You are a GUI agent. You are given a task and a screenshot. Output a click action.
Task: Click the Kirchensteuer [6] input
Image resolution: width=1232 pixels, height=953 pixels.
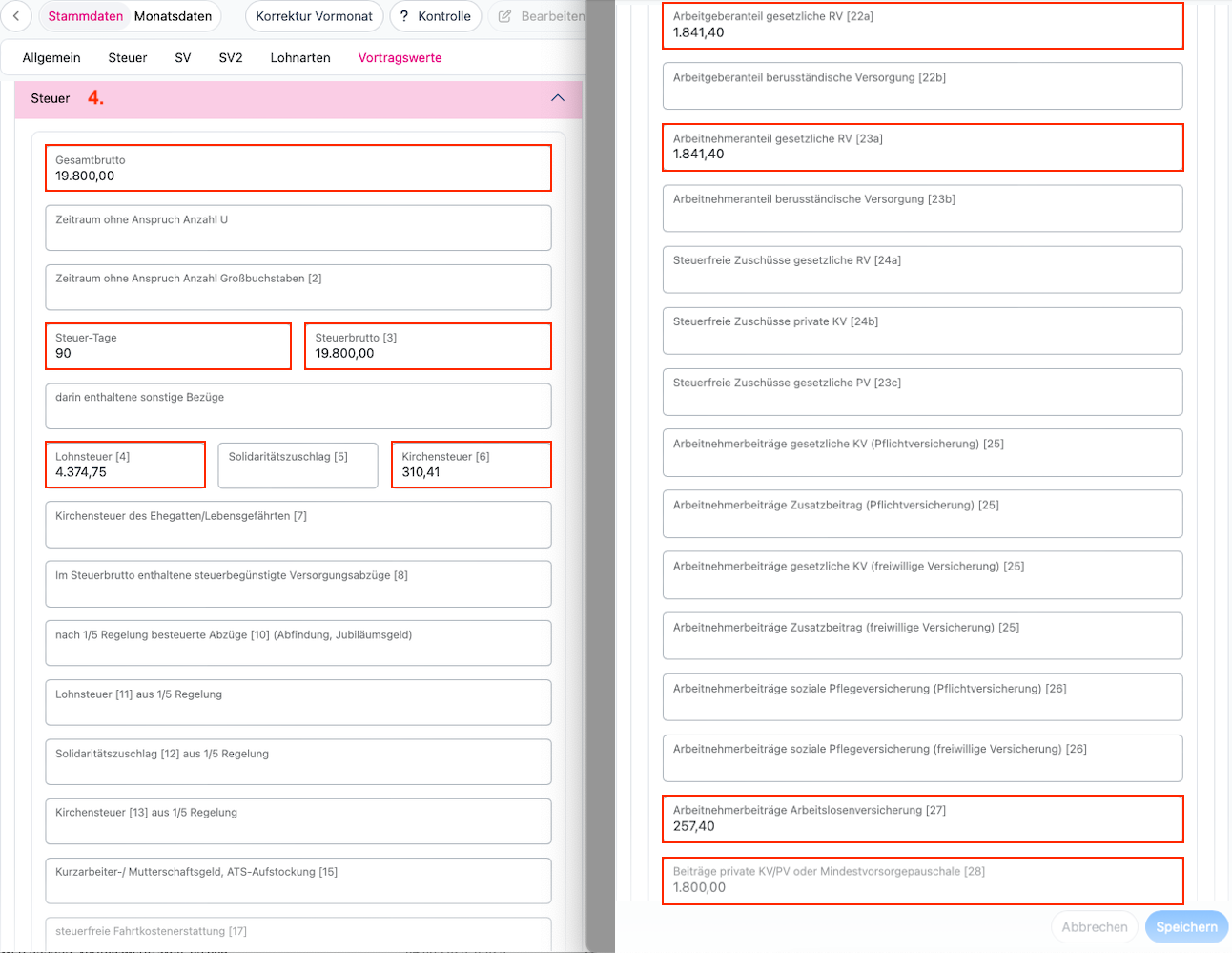(472, 465)
